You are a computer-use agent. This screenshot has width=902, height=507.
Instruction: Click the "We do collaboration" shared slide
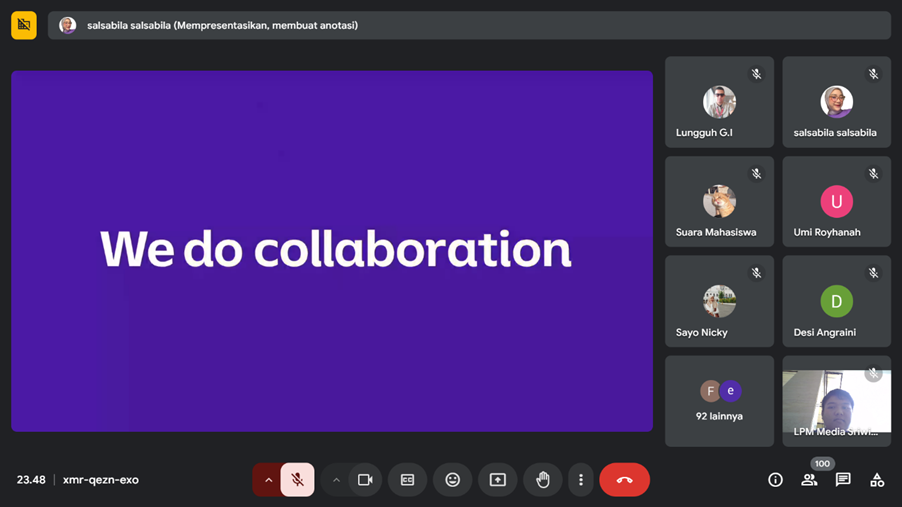click(332, 250)
